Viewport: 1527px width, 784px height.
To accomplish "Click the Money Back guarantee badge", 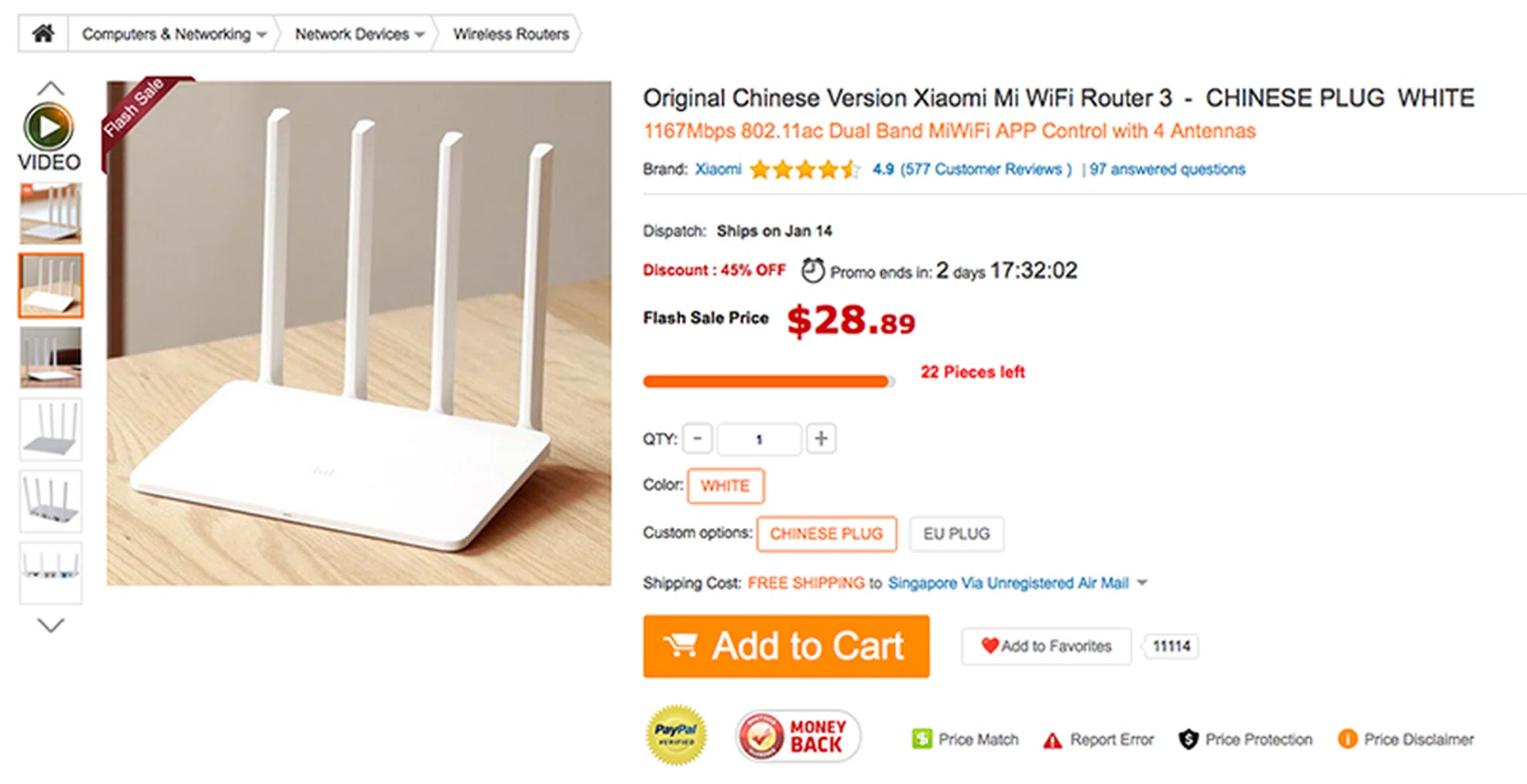I will click(x=798, y=736).
